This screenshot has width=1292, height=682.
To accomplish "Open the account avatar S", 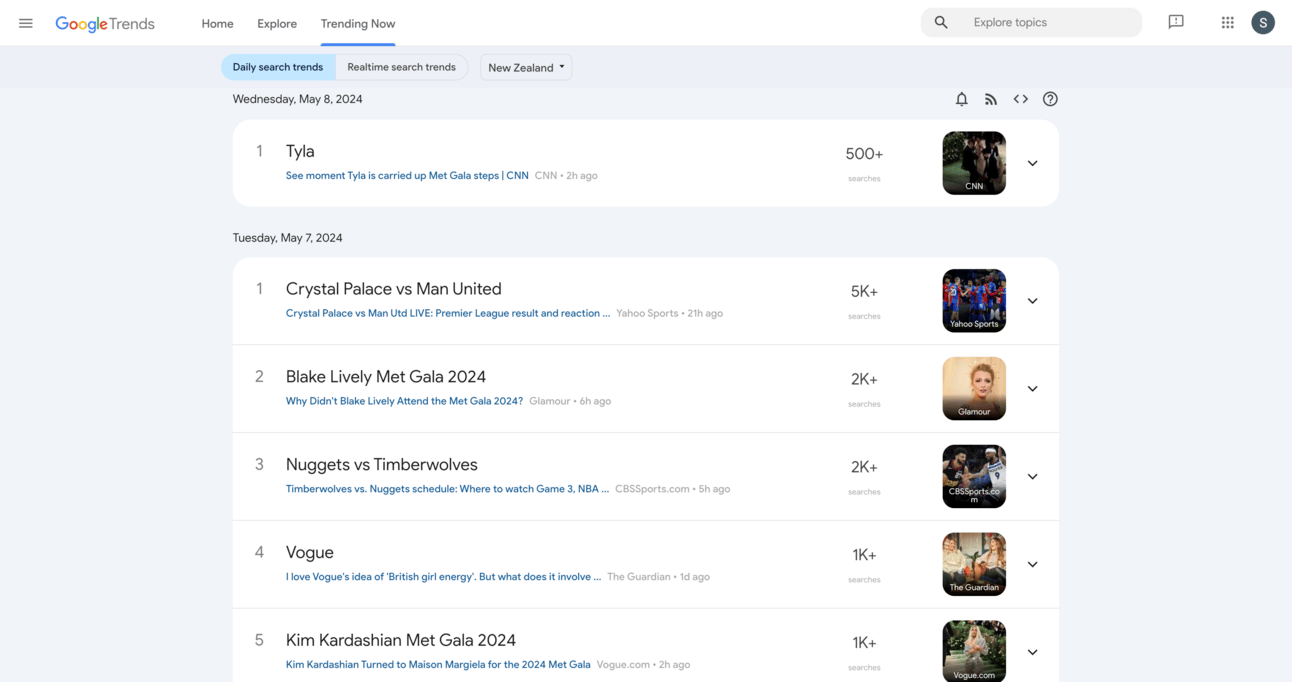I will point(1263,22).
